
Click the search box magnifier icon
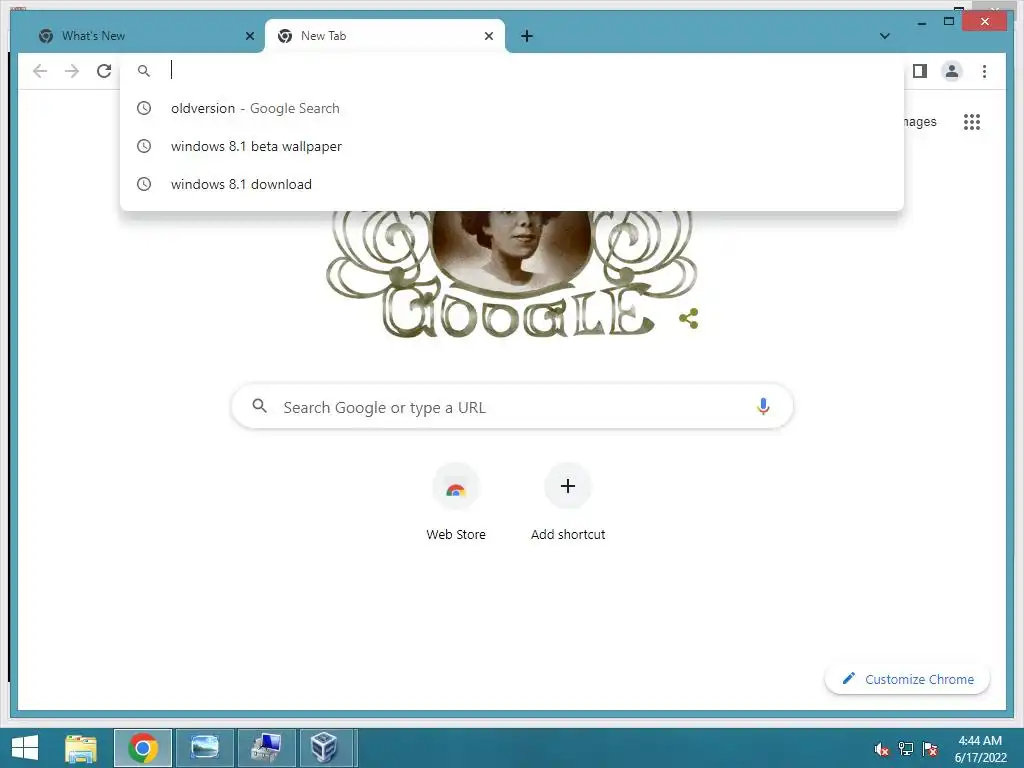click(x=259, y=406)
